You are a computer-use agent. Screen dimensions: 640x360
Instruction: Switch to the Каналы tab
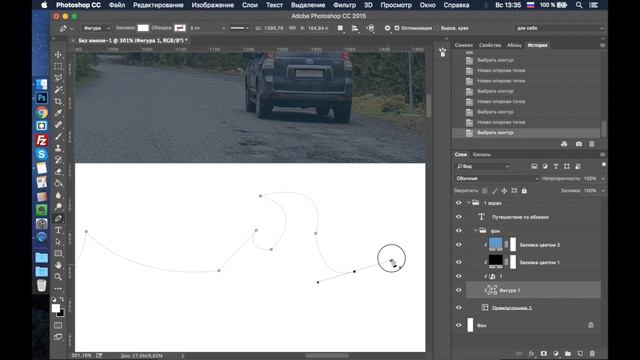[482, 155]
